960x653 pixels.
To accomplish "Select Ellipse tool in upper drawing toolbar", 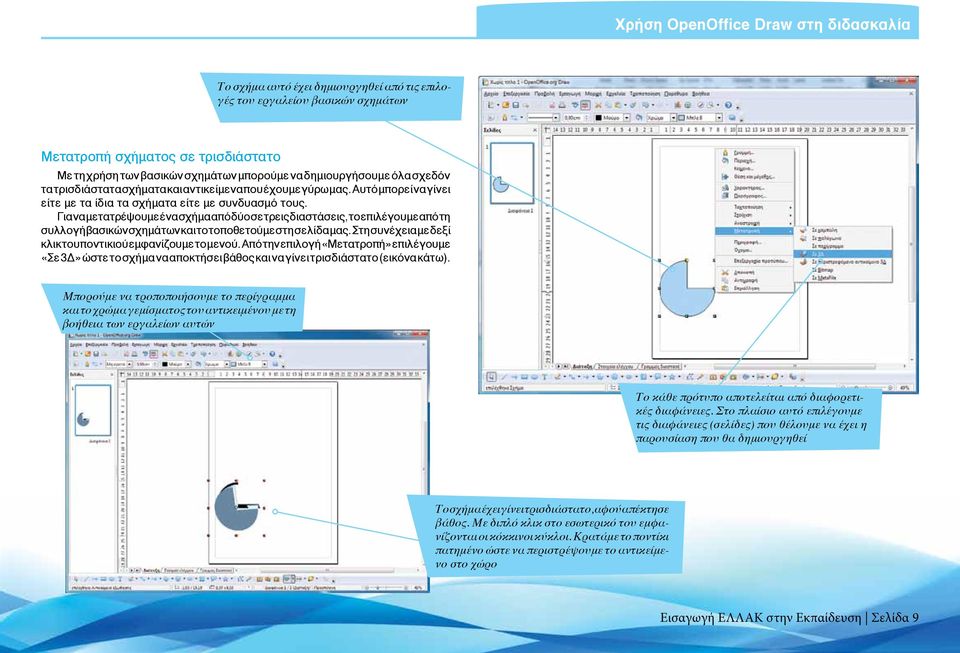I will pos(534,377).
